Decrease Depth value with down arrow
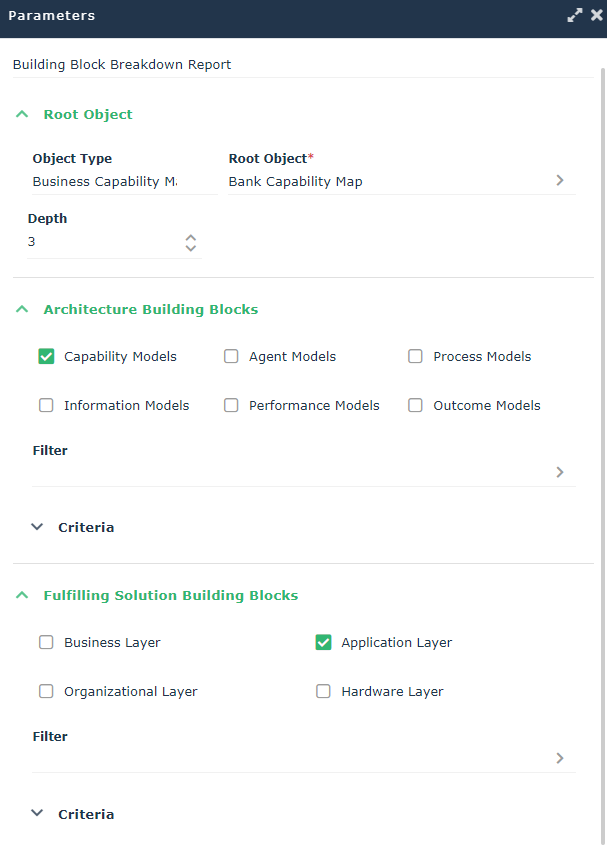 pyautogui.click(x=191, y=248)
